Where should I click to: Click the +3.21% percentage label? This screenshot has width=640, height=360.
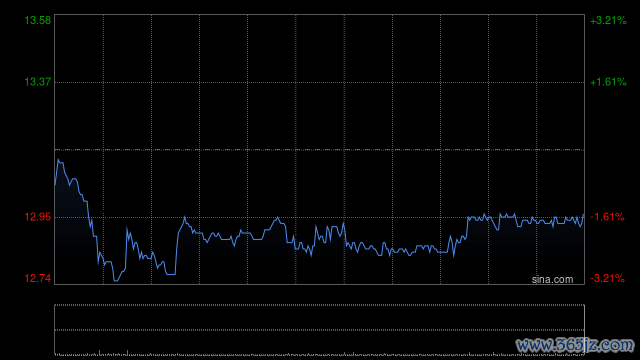[x=608, y=20]
